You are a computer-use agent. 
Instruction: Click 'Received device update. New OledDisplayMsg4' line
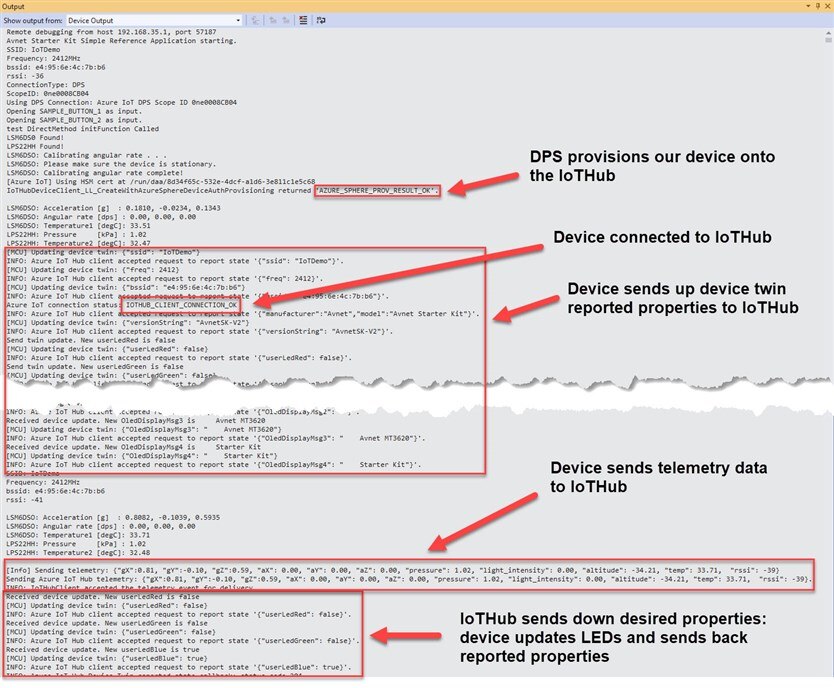point(134,447)
